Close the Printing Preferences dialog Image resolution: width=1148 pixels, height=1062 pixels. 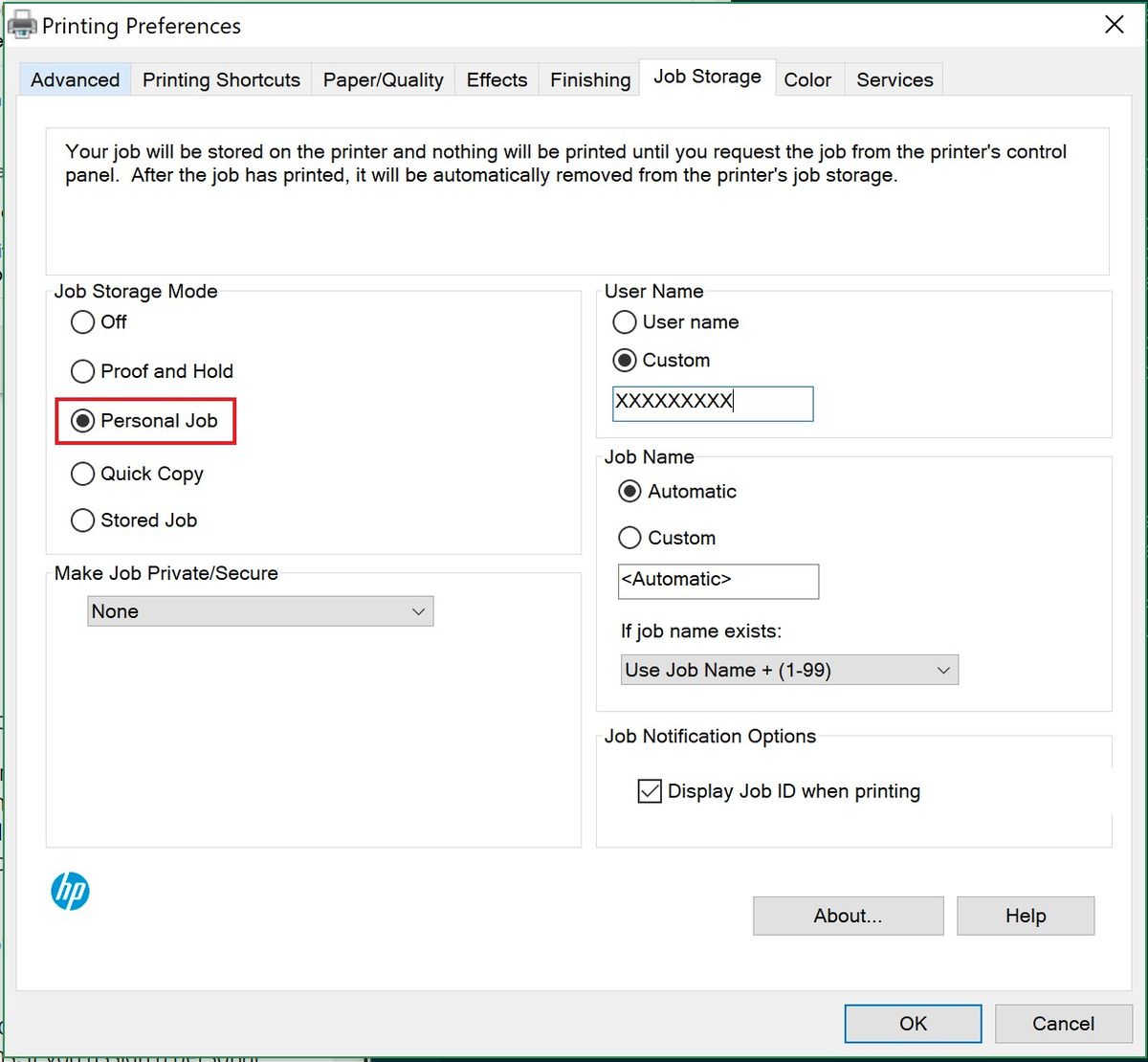click(x=1115, y=25)
